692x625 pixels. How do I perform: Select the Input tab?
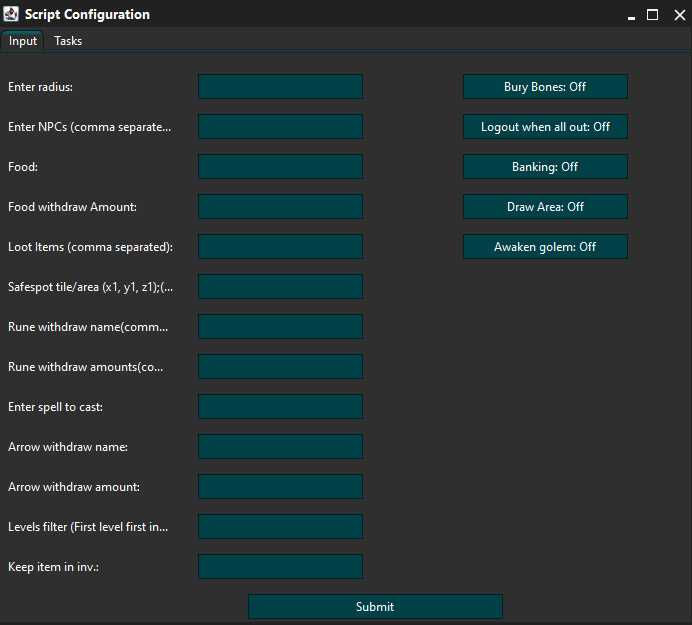point(23,41)
